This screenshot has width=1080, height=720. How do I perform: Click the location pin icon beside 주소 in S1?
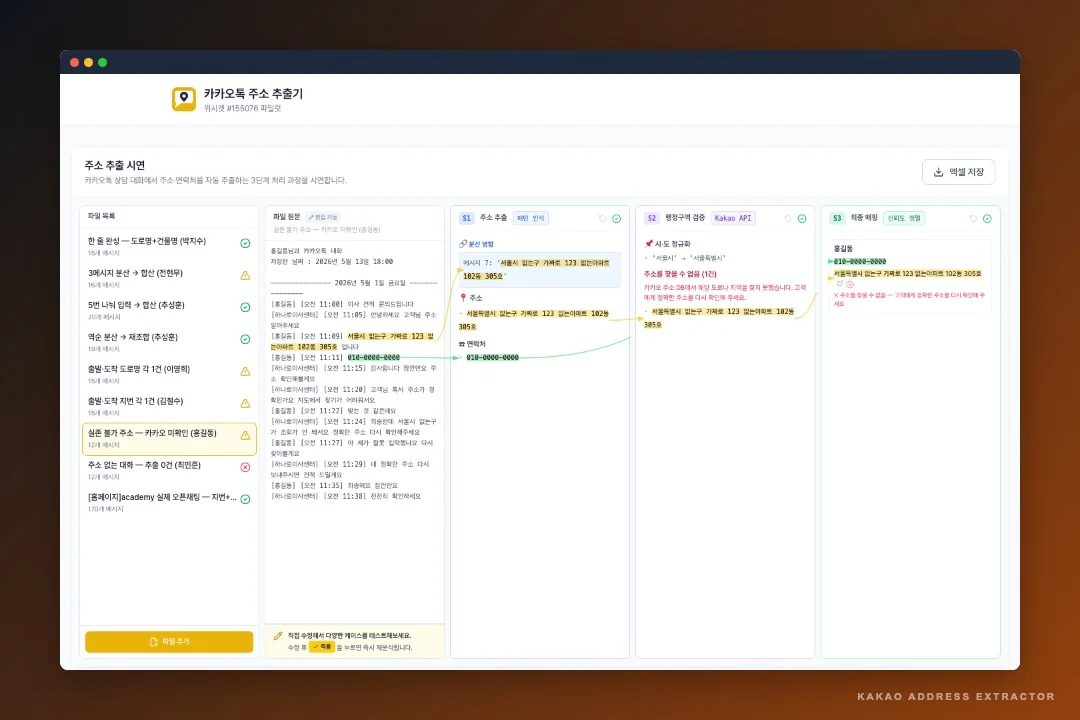click(x=463, y=298)
